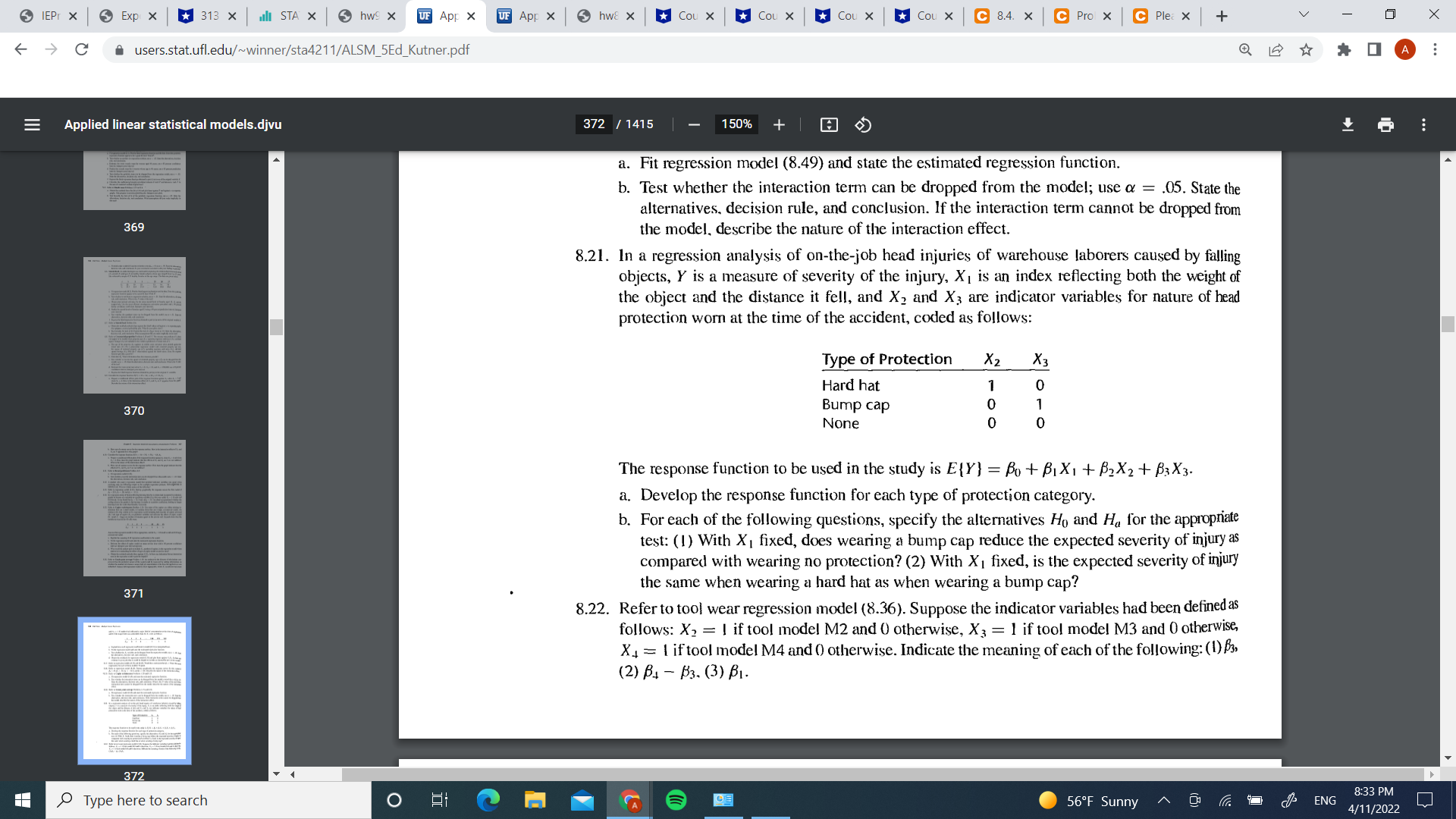Reload the current page
This screenshot has width=1456, height=819.
[x=82, y=50]
